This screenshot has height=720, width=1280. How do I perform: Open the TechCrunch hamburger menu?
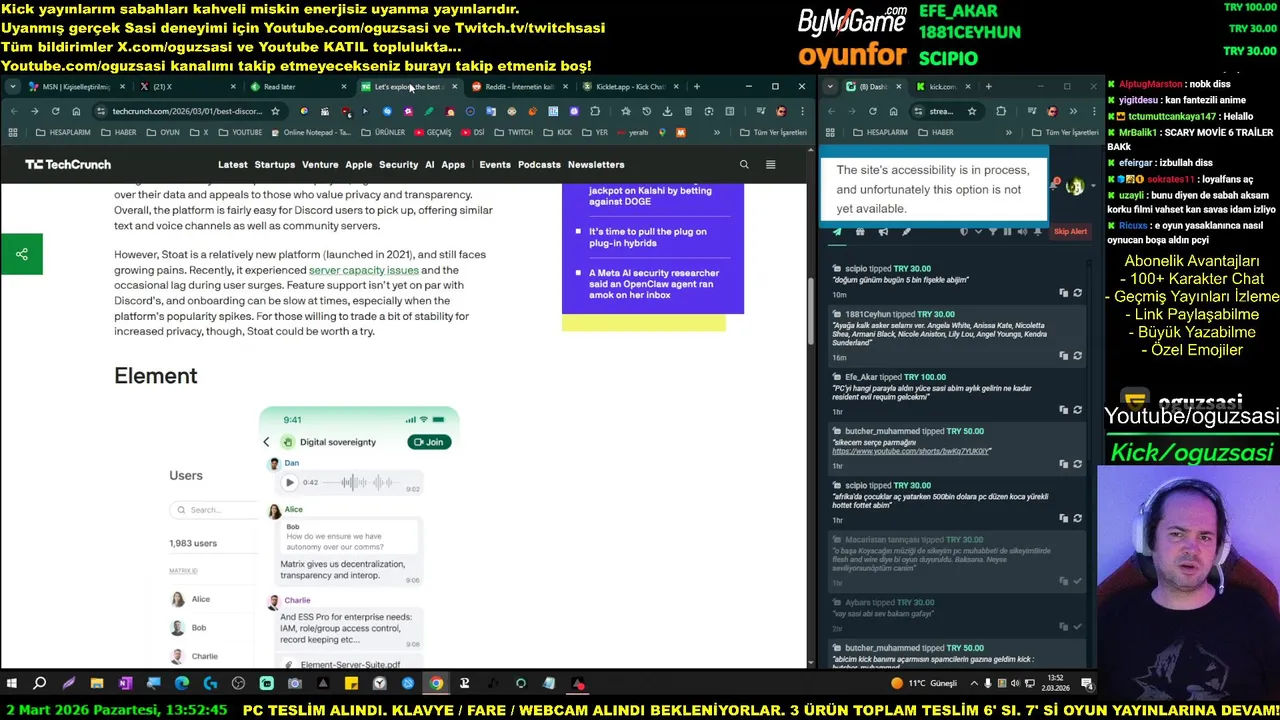pyautogui.click(x=770, y=164)
